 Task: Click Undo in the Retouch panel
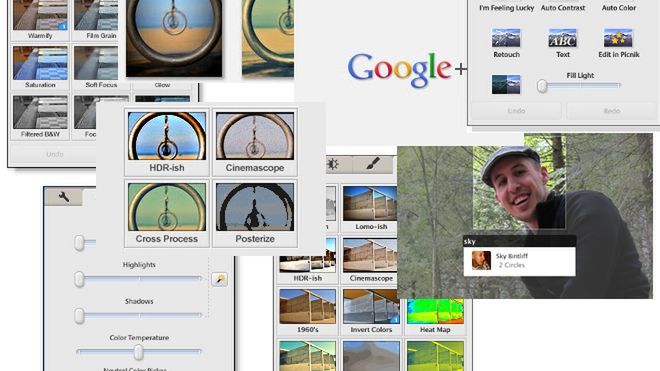516,111
